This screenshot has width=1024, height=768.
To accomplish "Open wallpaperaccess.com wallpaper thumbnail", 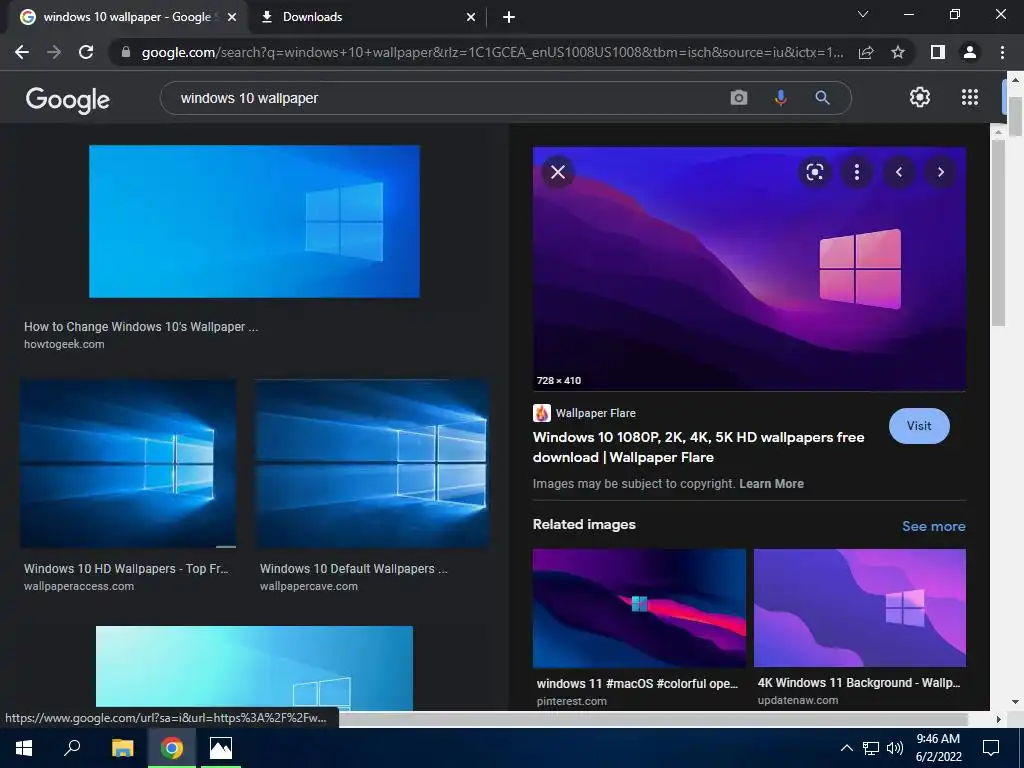I will click(x=128, y=464).
